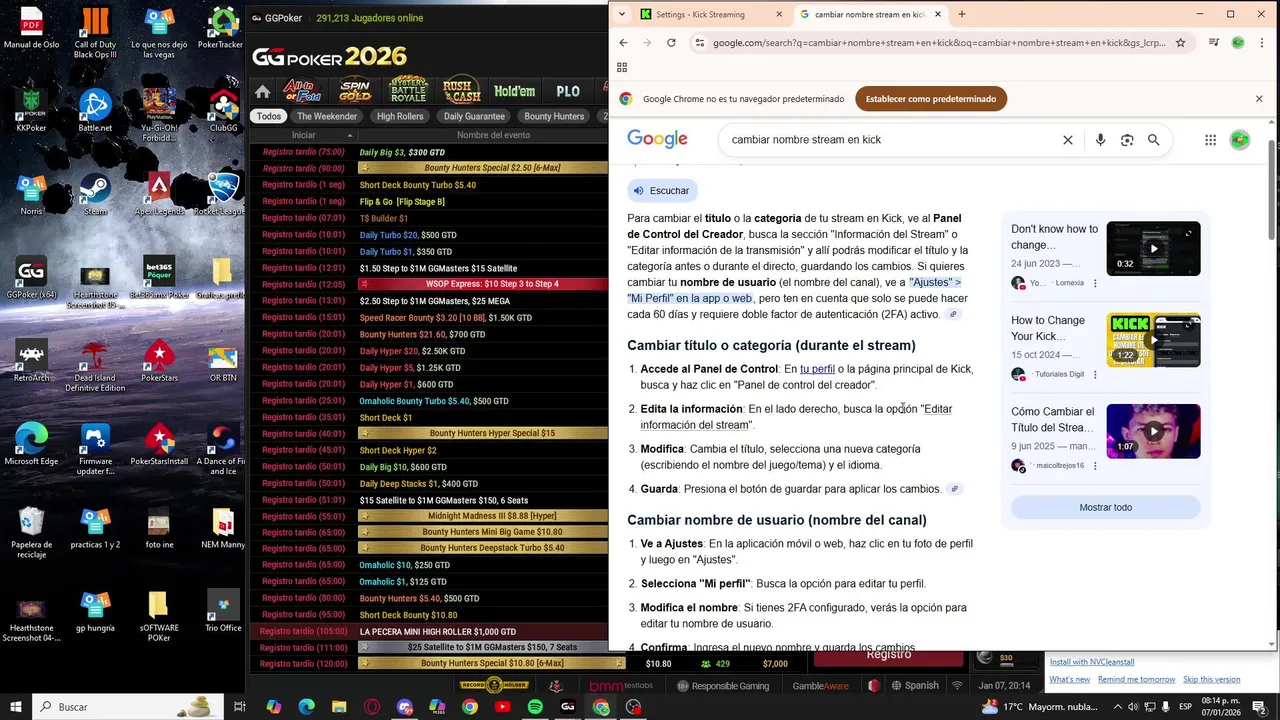Open Google apps grid
Screen dimensions: 1280x720
[x=1210, y=140]
